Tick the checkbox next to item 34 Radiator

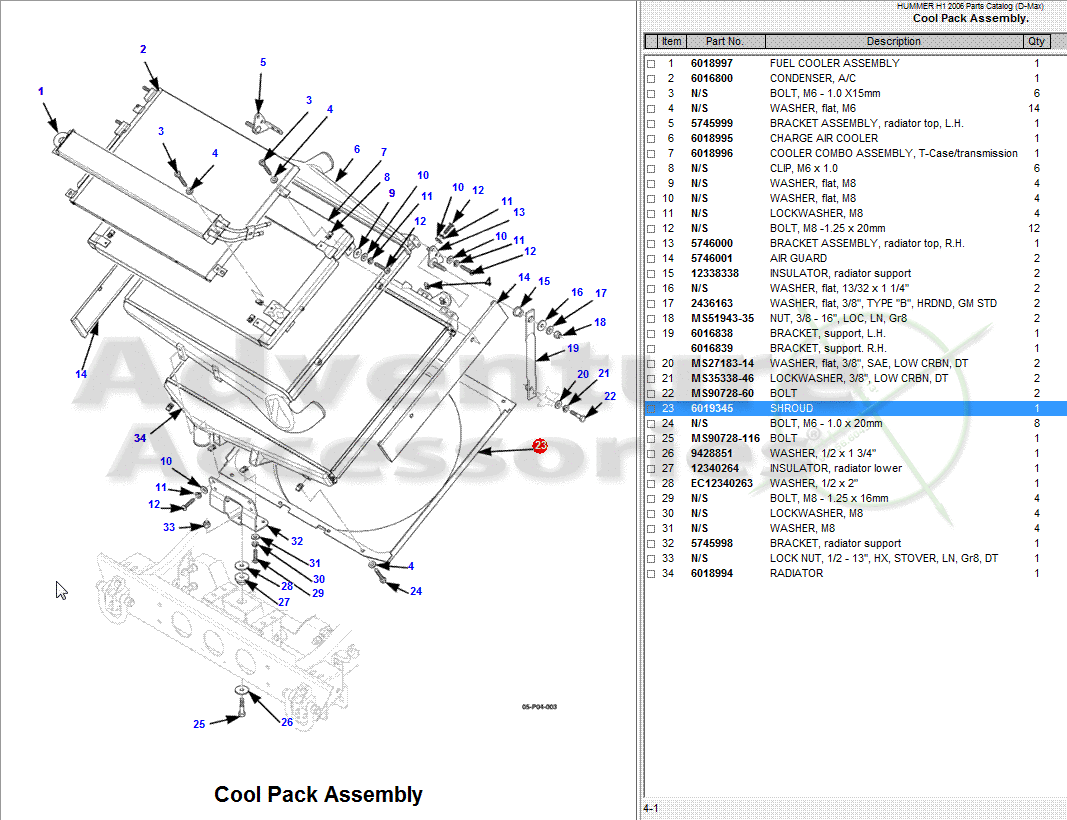[651, 574]
